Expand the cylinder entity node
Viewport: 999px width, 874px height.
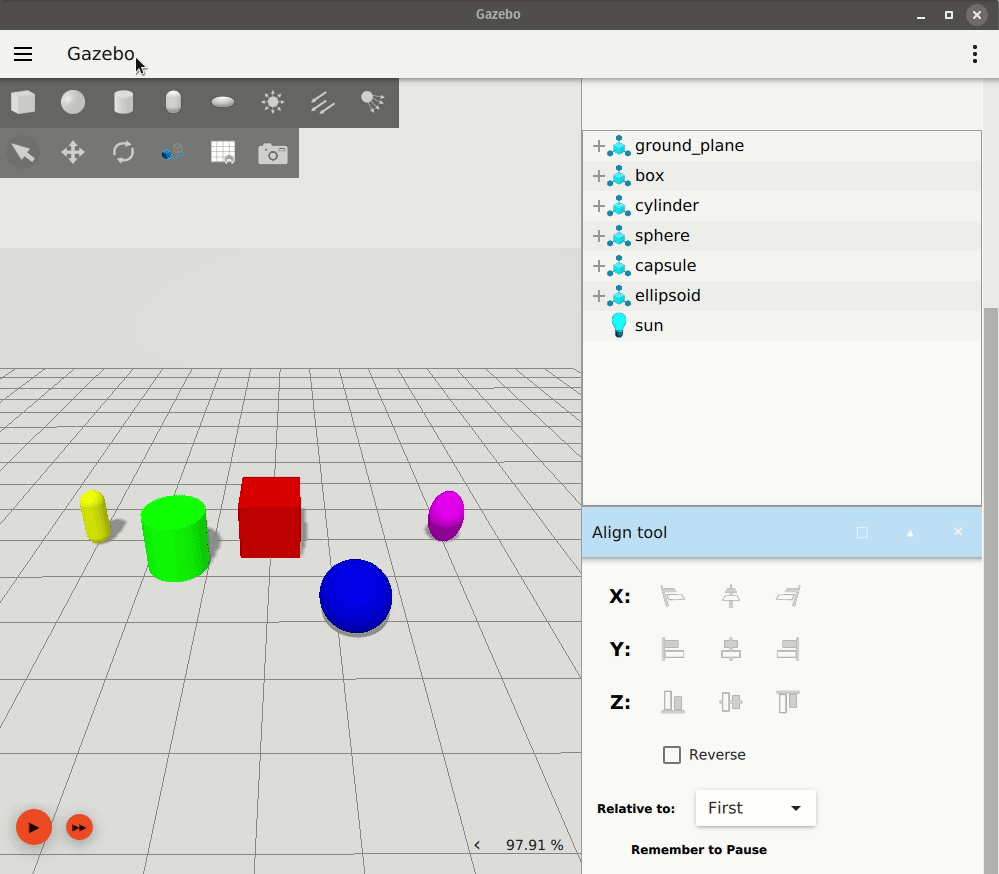[599, 206]
